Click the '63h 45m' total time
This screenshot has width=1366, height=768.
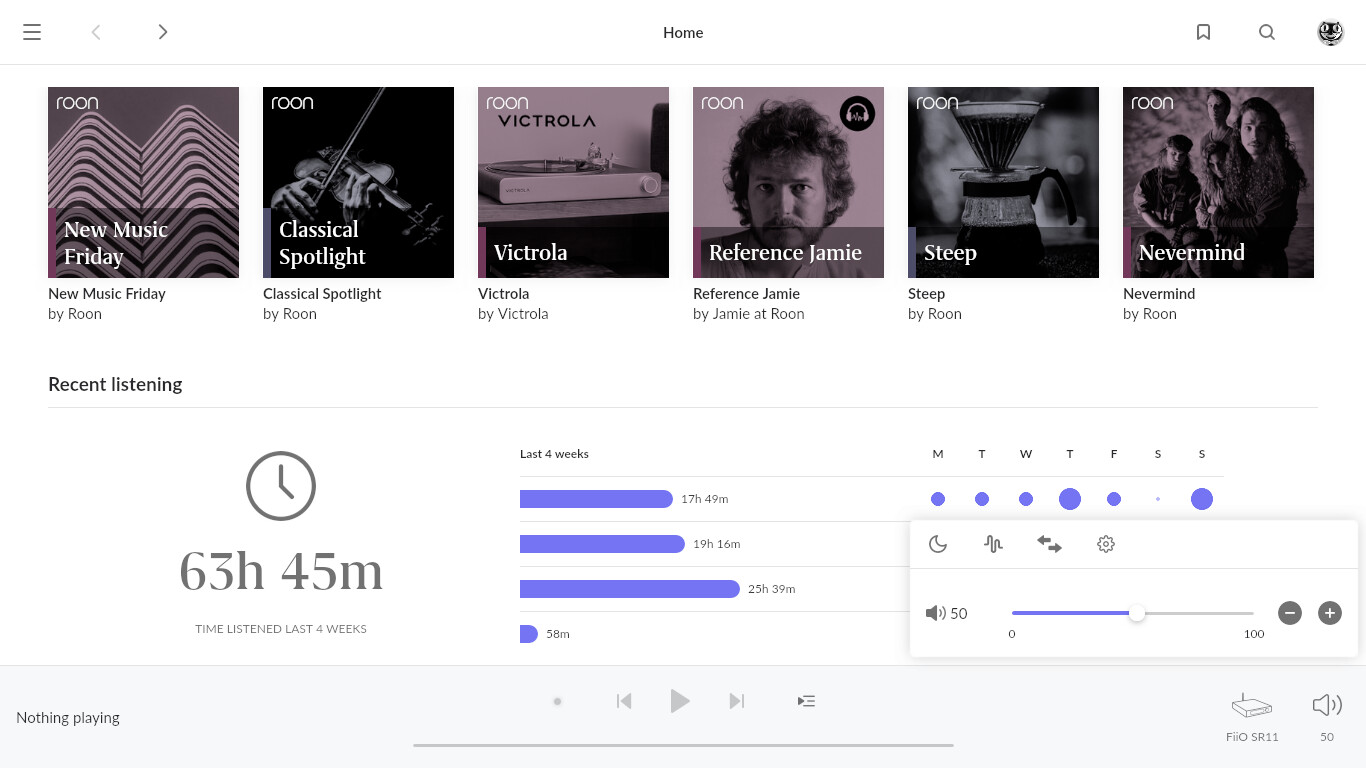point(281,571)
